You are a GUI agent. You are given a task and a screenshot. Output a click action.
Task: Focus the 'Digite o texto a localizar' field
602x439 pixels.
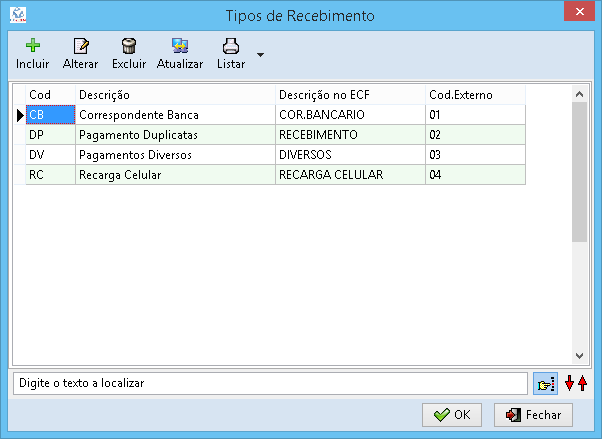tap(270, 383)
